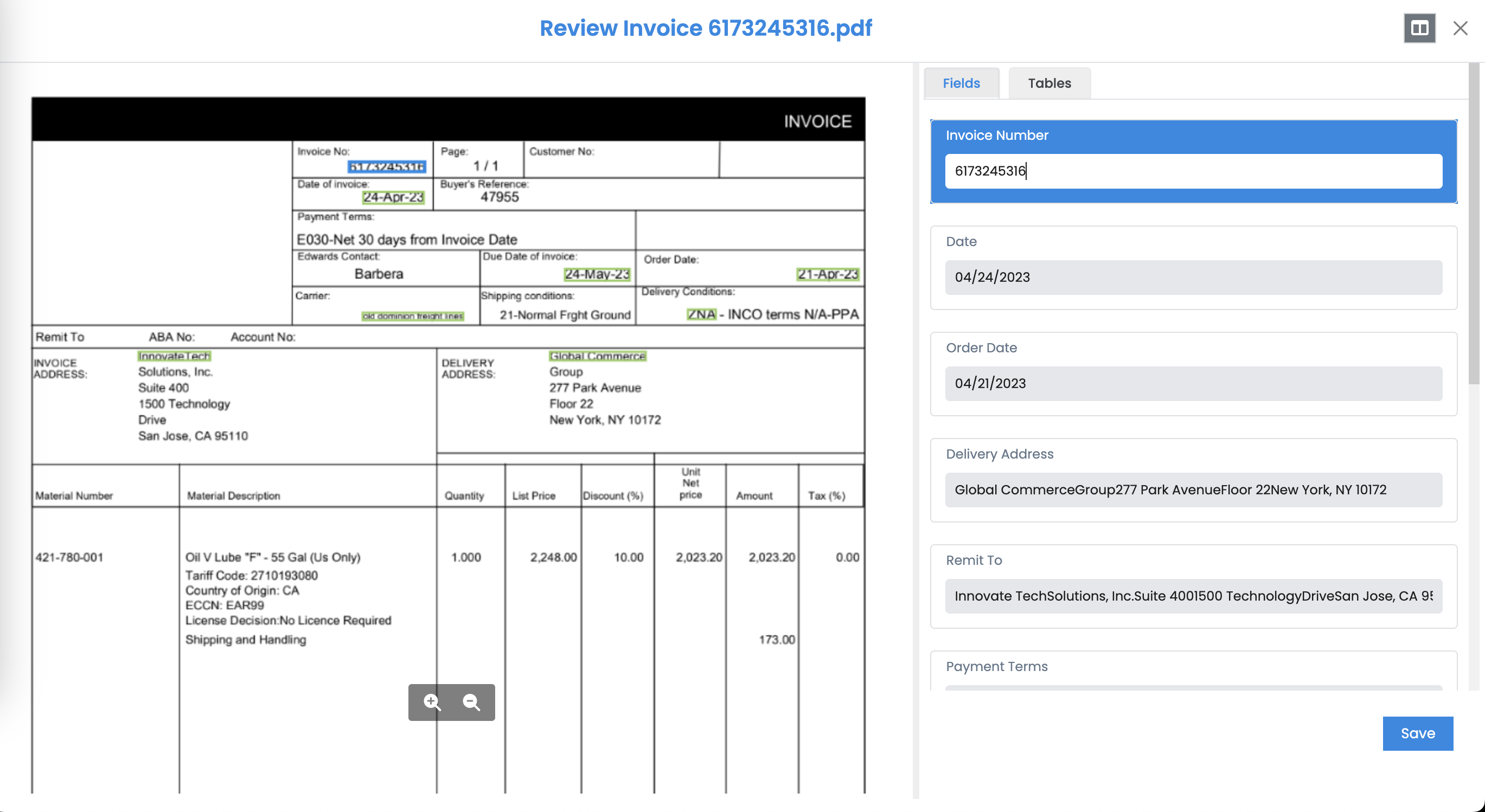Viewport: 1485px width, 812px height.
Task: Click the Remit To field value
Action: pyautogui.click(x=1193, y=595)
